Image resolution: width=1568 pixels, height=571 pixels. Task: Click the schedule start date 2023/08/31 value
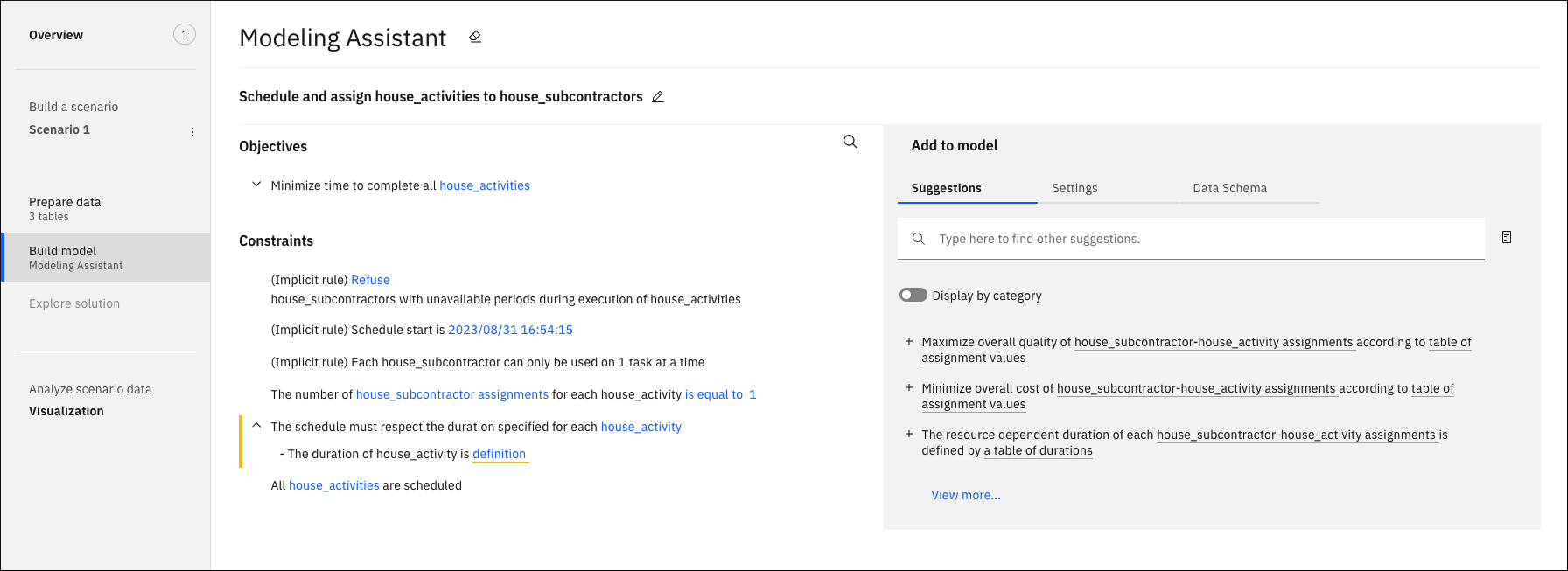click(510, 330)
